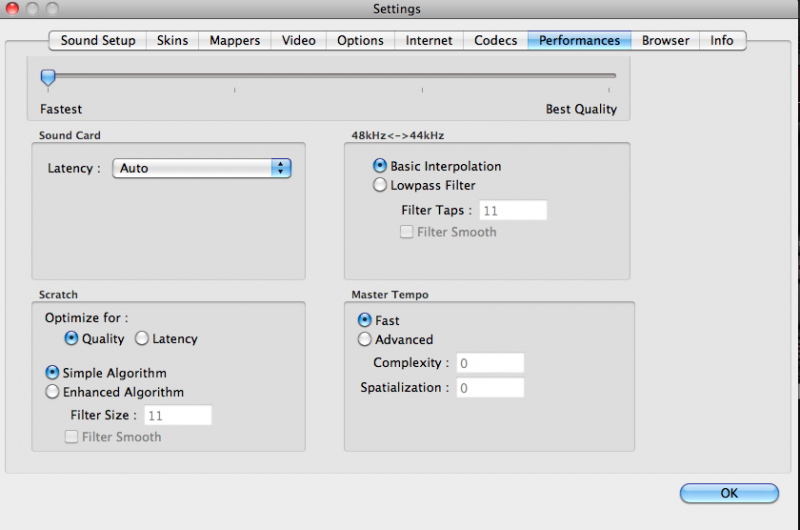800x530 pixels.
Task: Expand the Latency Auto dropdown
Action: tap(202, 168)
